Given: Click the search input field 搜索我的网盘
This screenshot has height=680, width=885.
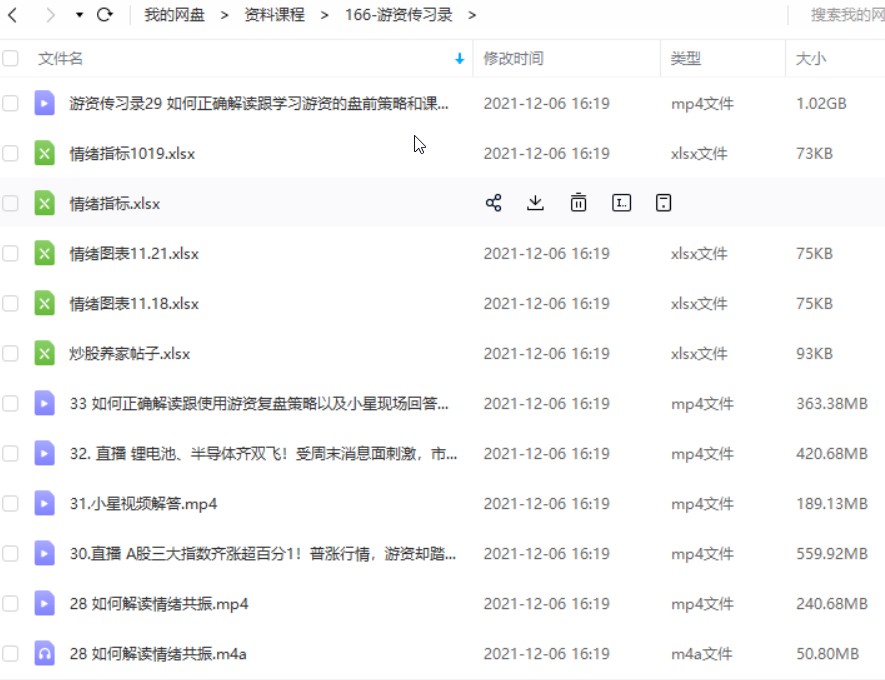Looking at the screenshot, I should pos(845,15).
